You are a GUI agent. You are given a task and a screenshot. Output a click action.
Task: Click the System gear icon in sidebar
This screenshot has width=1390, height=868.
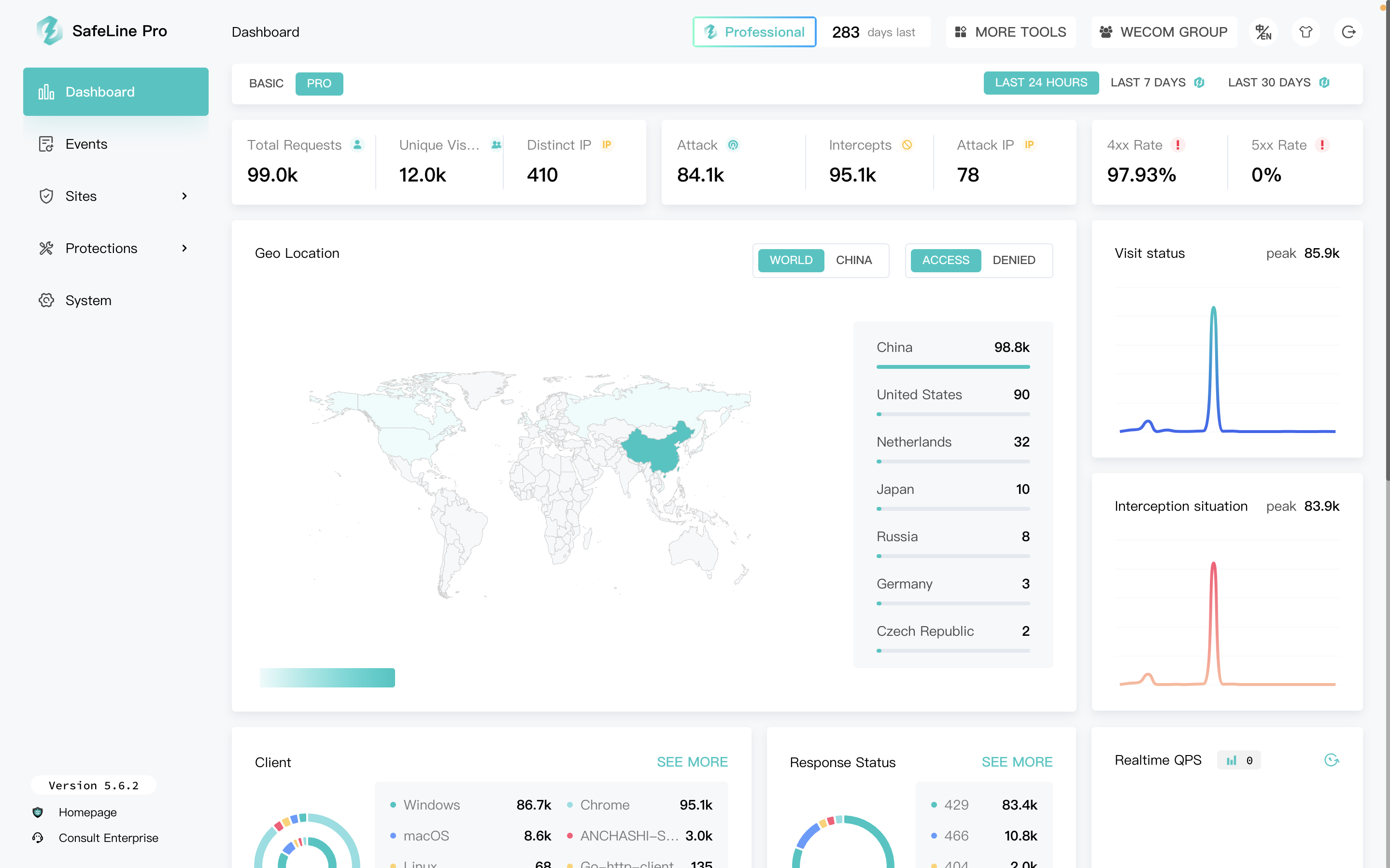[x=46, y=300]
